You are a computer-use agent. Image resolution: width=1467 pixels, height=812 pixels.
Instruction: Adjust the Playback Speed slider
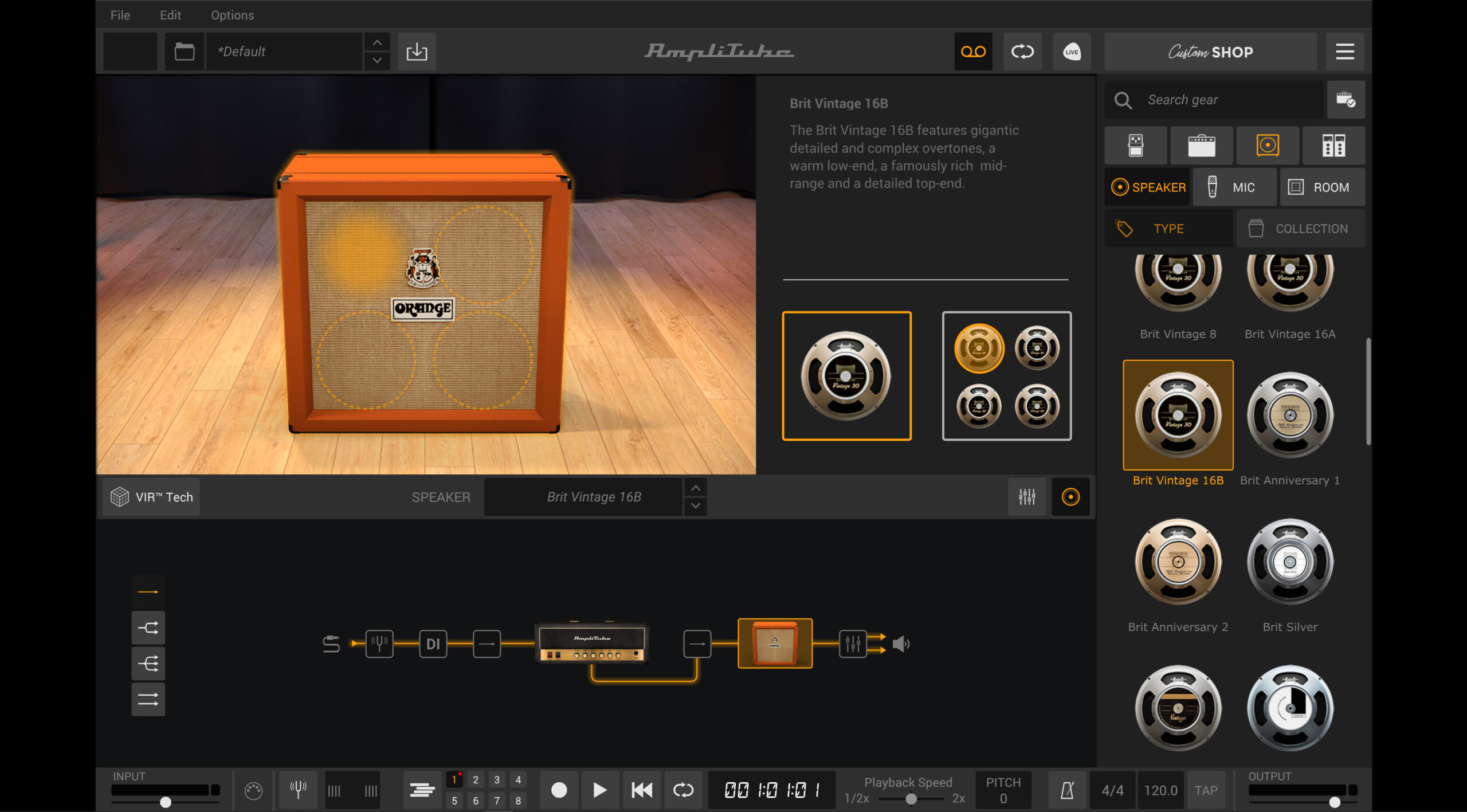911,799
